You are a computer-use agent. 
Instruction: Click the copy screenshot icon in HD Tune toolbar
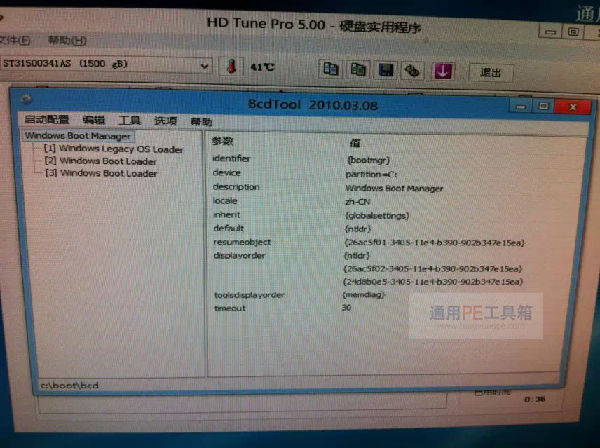358,70
